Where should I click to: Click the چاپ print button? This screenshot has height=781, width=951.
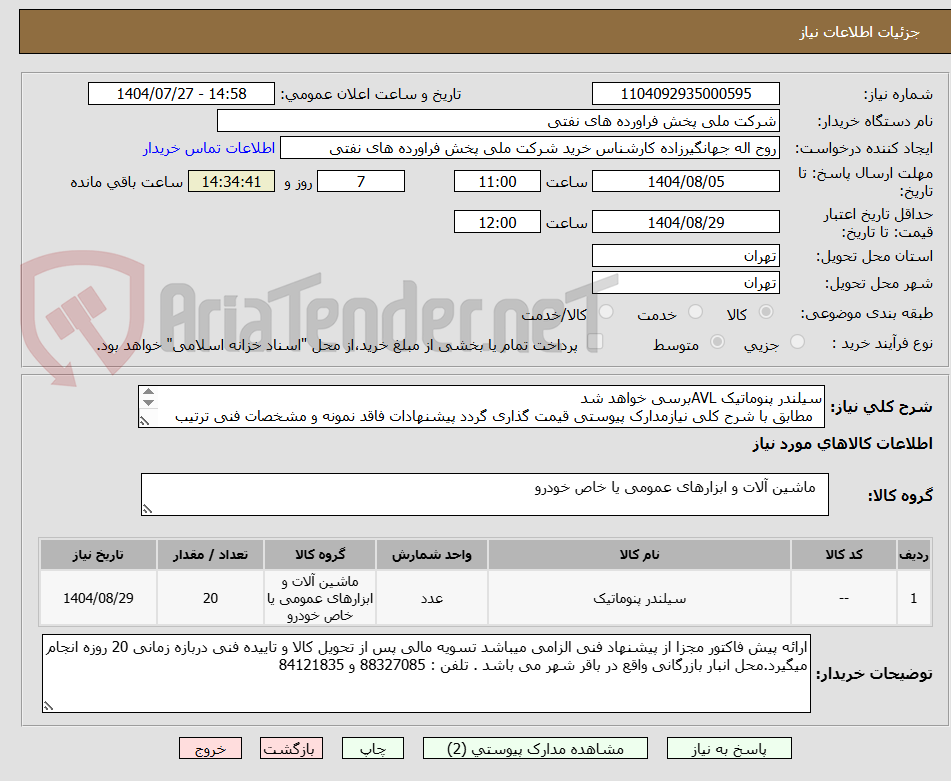[x=373, y=749]
